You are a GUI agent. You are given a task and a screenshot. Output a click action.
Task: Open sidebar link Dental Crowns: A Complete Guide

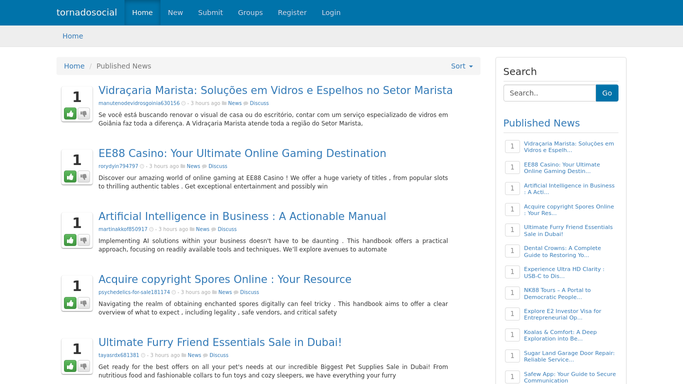click(x=562, y=251)
